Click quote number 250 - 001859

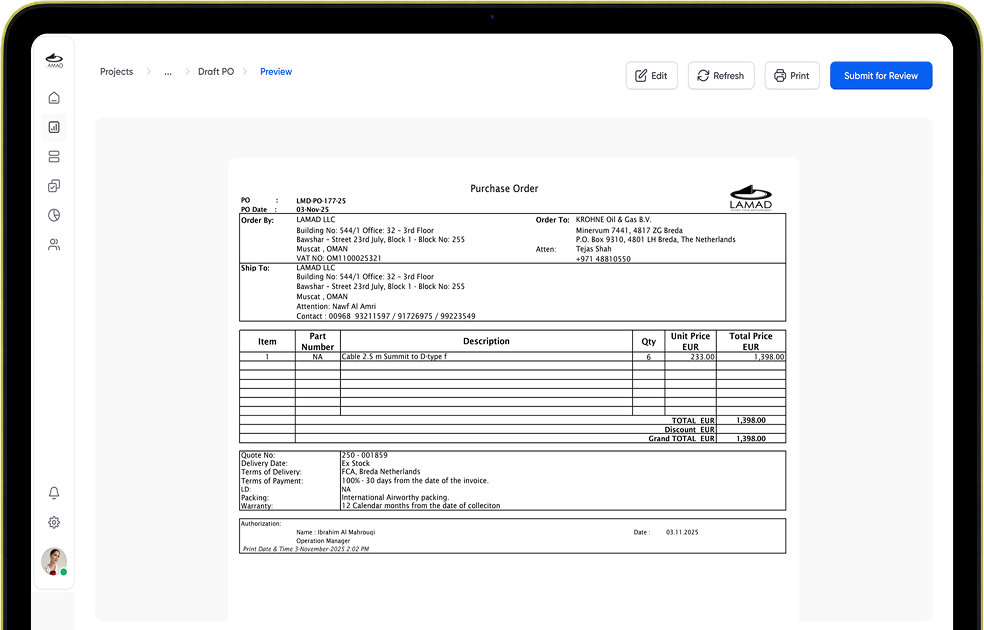coord(365,455)
